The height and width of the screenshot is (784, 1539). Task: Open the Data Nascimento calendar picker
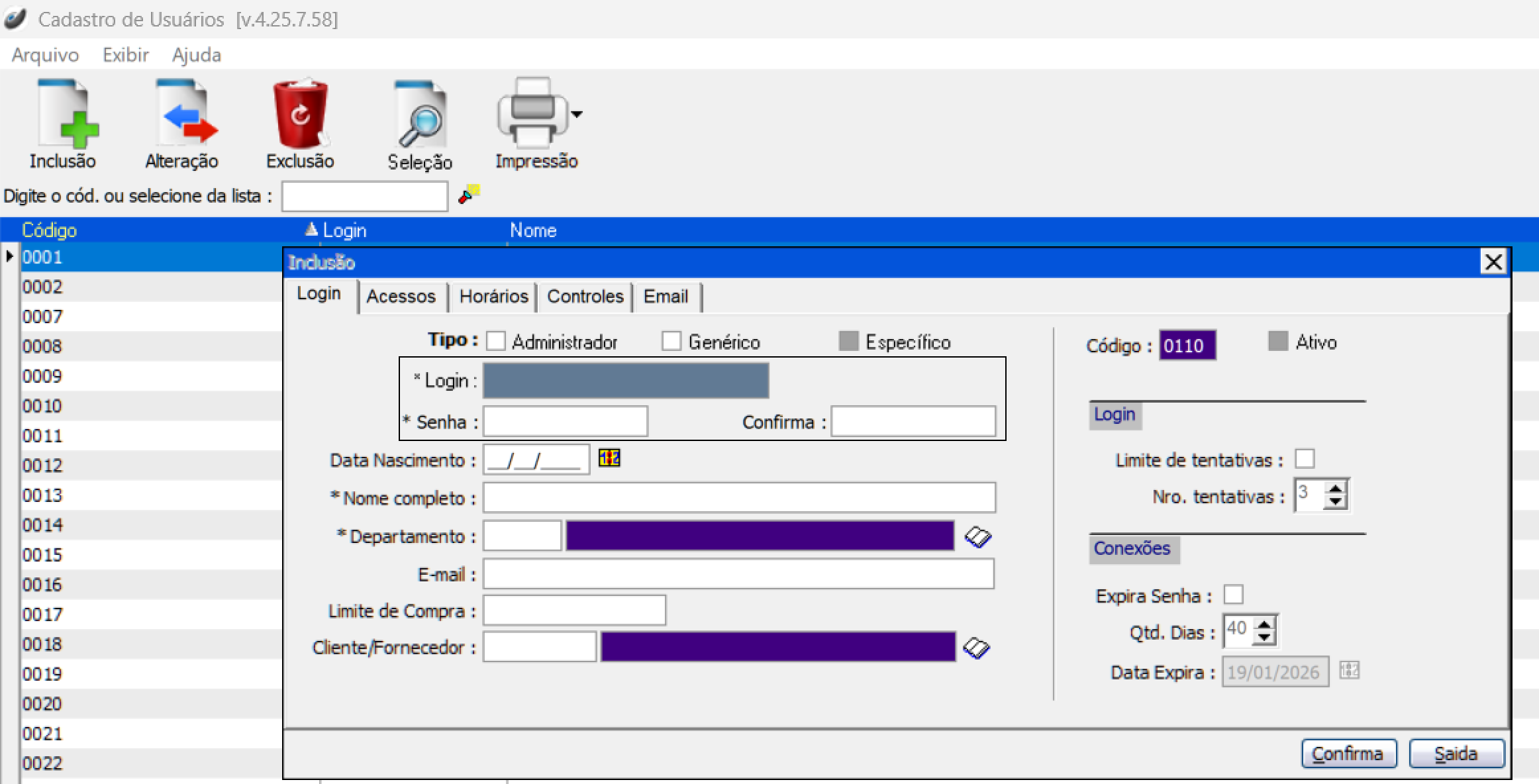pyautogui.click(x=609, y=458)
